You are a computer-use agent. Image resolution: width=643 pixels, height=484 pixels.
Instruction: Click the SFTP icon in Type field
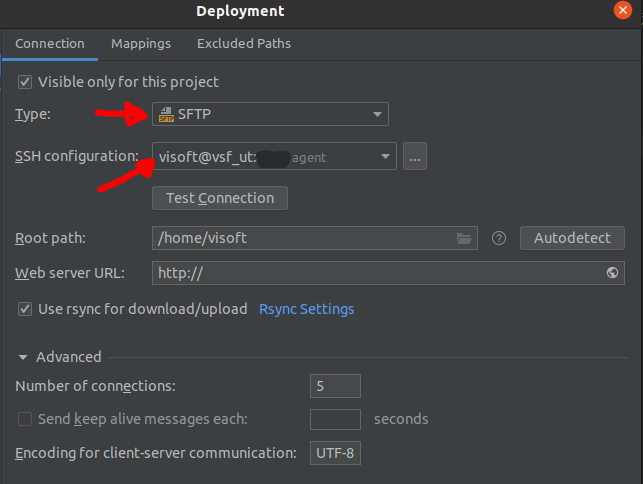(x=166, y=114)
